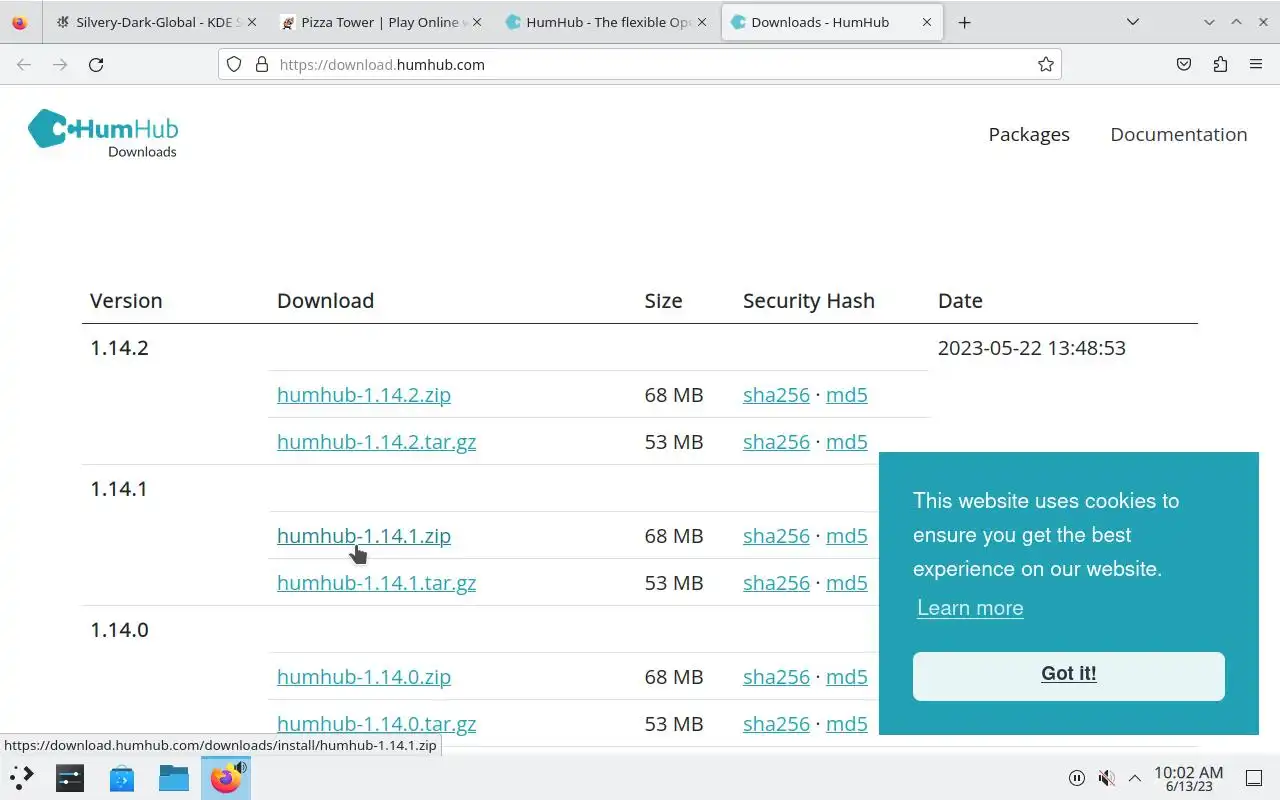Open md5 hash for humhub-1.14.1.zip
The width and height of the screenshot is (1280, 800).
click(846, 536)
